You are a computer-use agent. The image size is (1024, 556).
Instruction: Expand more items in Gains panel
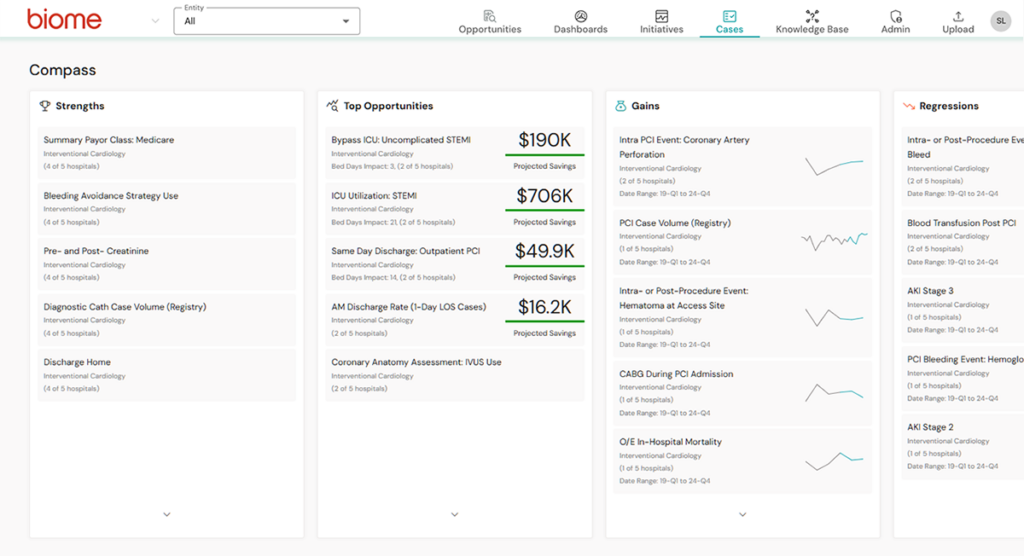[x=743, y=515]
